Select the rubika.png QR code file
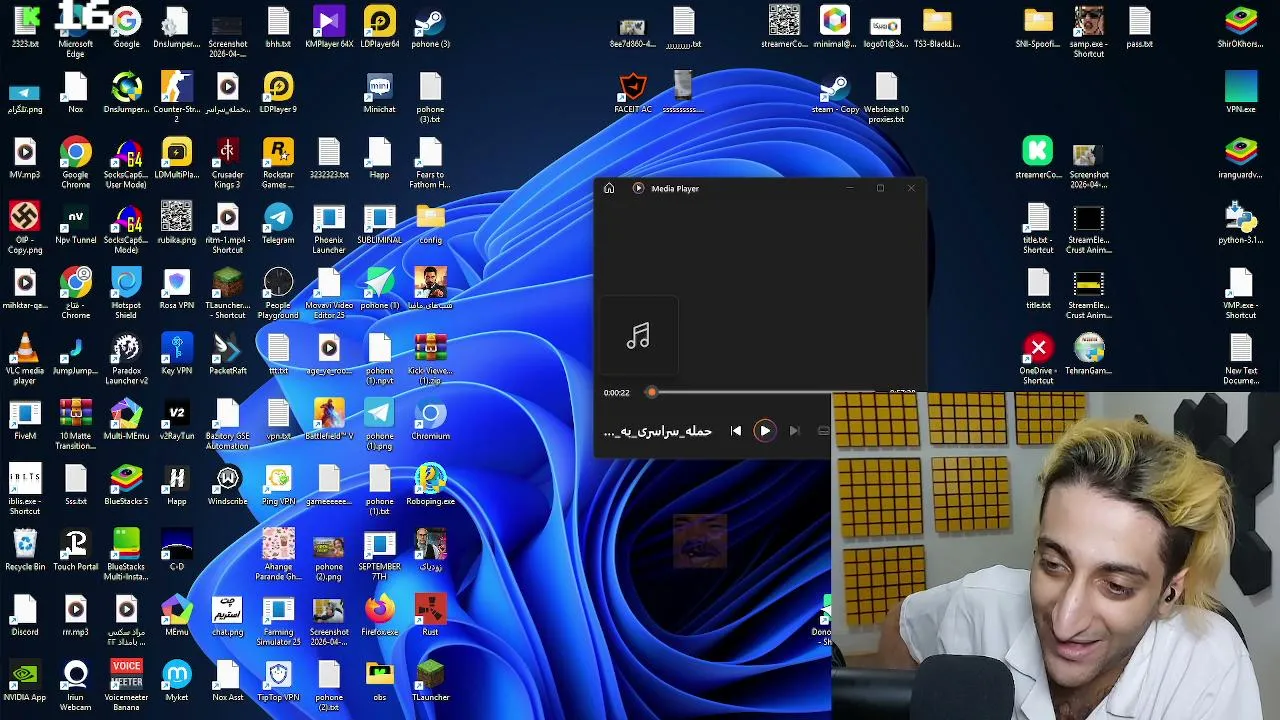 tap(177, 223)
